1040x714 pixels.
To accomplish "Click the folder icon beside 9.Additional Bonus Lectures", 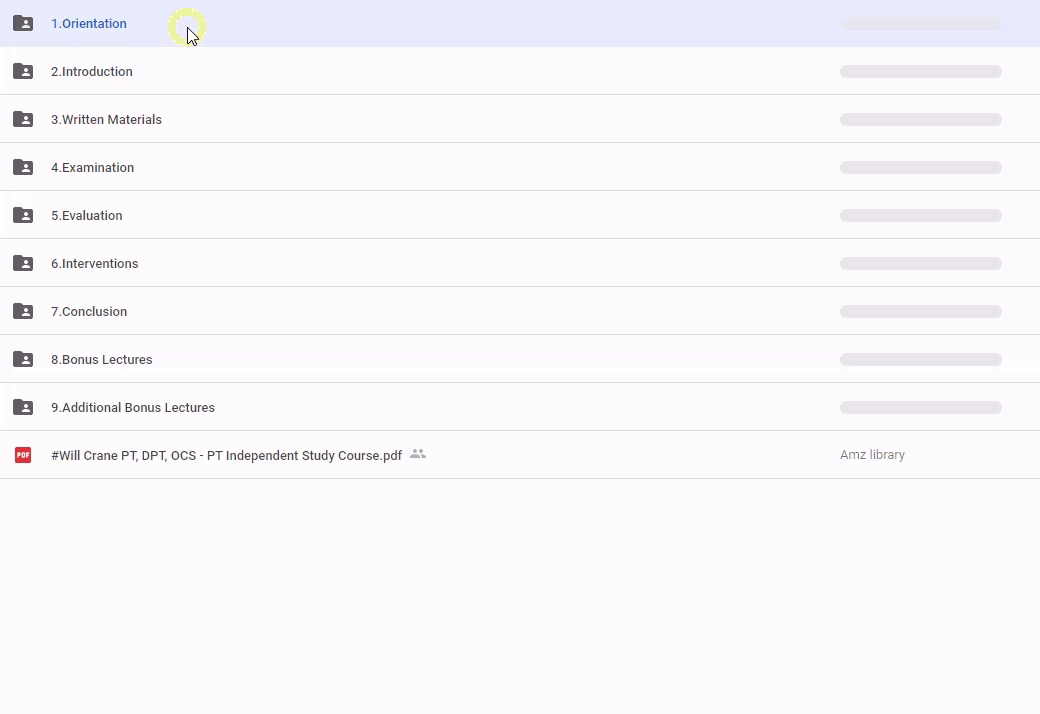I will [23, 407].
